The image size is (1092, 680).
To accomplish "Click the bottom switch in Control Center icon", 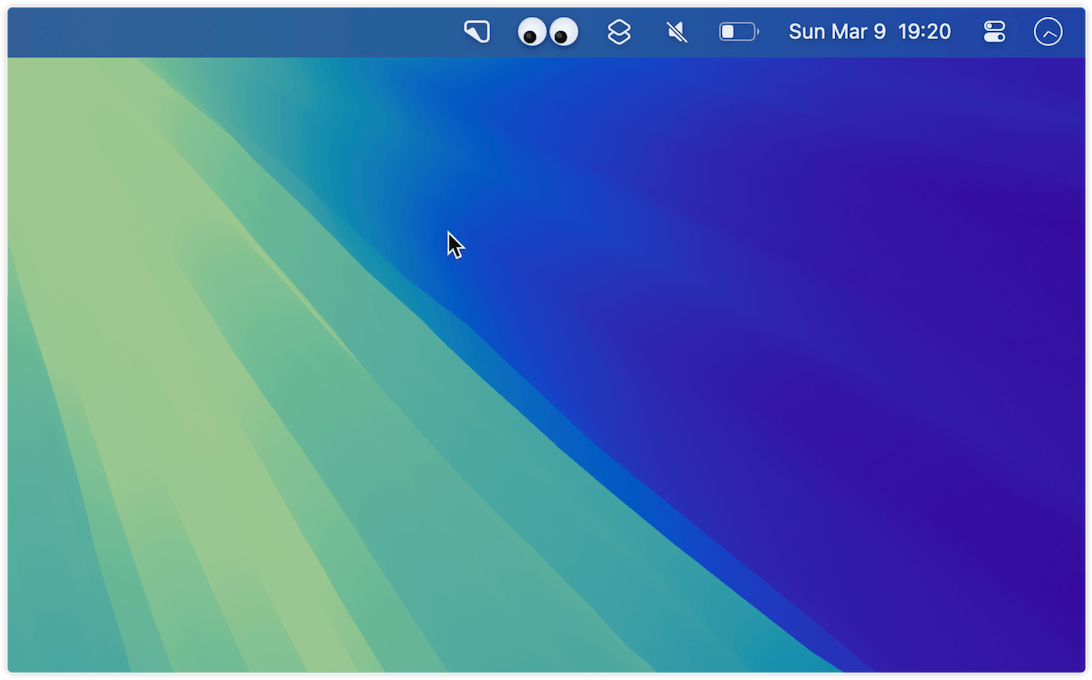I will (x=994, y=38).
